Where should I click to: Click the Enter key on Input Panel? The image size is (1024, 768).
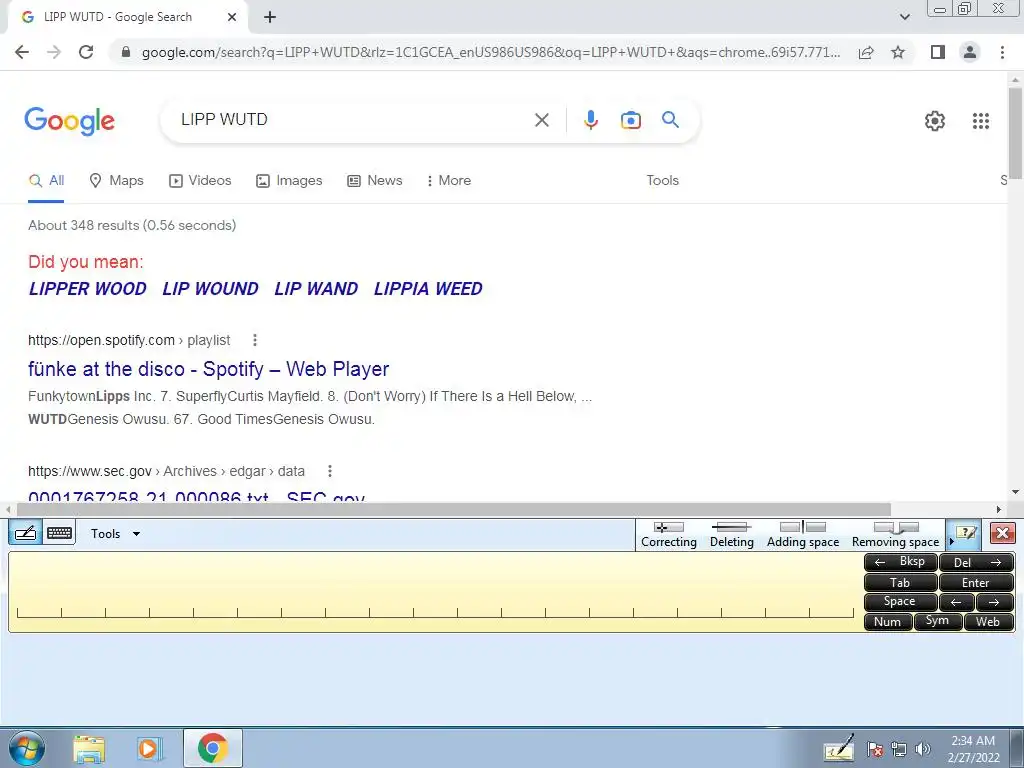pos(976,583)
